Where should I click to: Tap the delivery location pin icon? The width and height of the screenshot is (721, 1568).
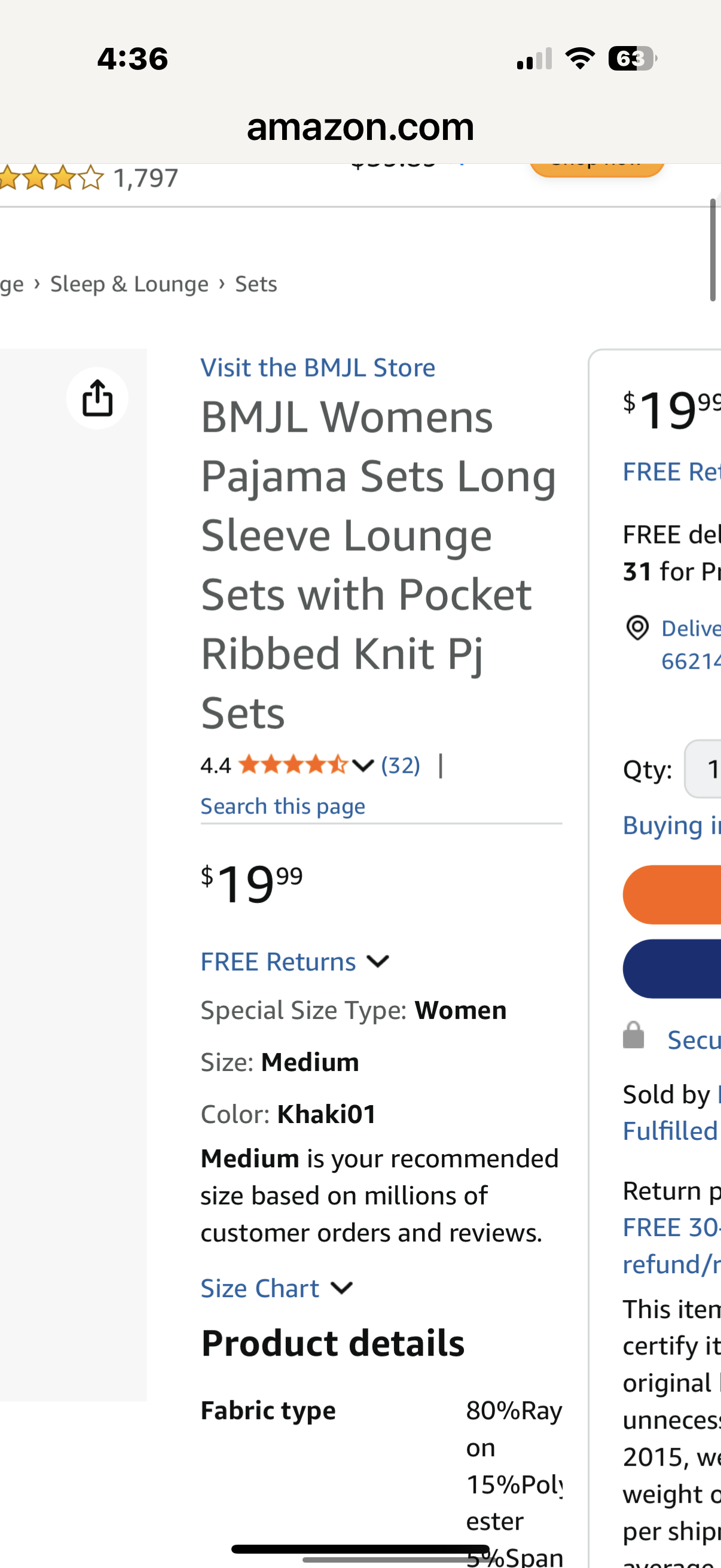[637, 628]
